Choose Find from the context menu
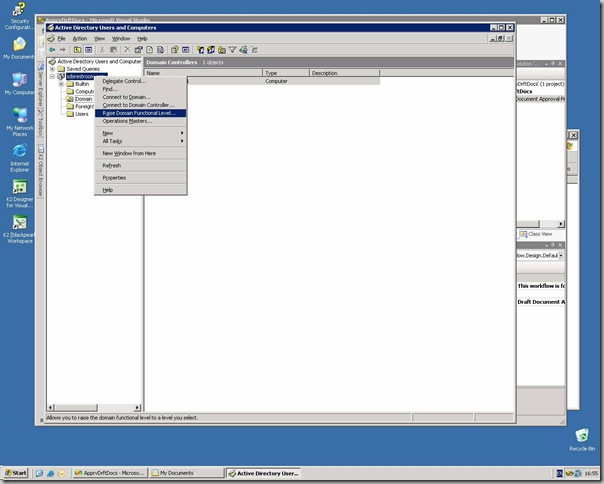Image resolution: width=604 pixels, height=484 pixels. 141,89
